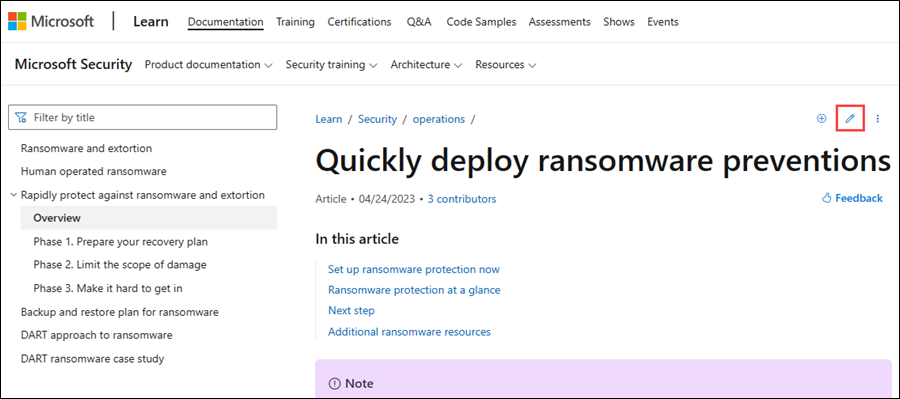The image size is (900, 399).
Task: Click the Microsoft logo
Action: [51, 22]
